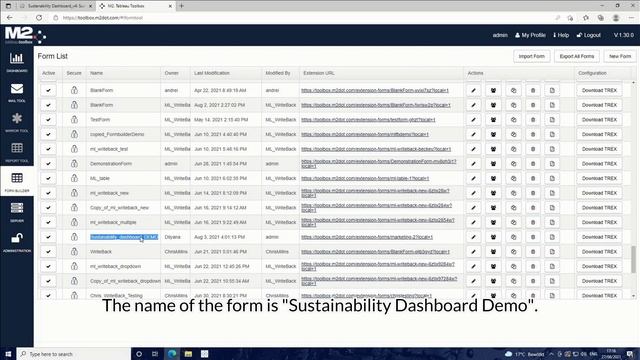Open the Administration section in sidebar
The height and width of the screenshot is (360, 640).
coord(17,242)
